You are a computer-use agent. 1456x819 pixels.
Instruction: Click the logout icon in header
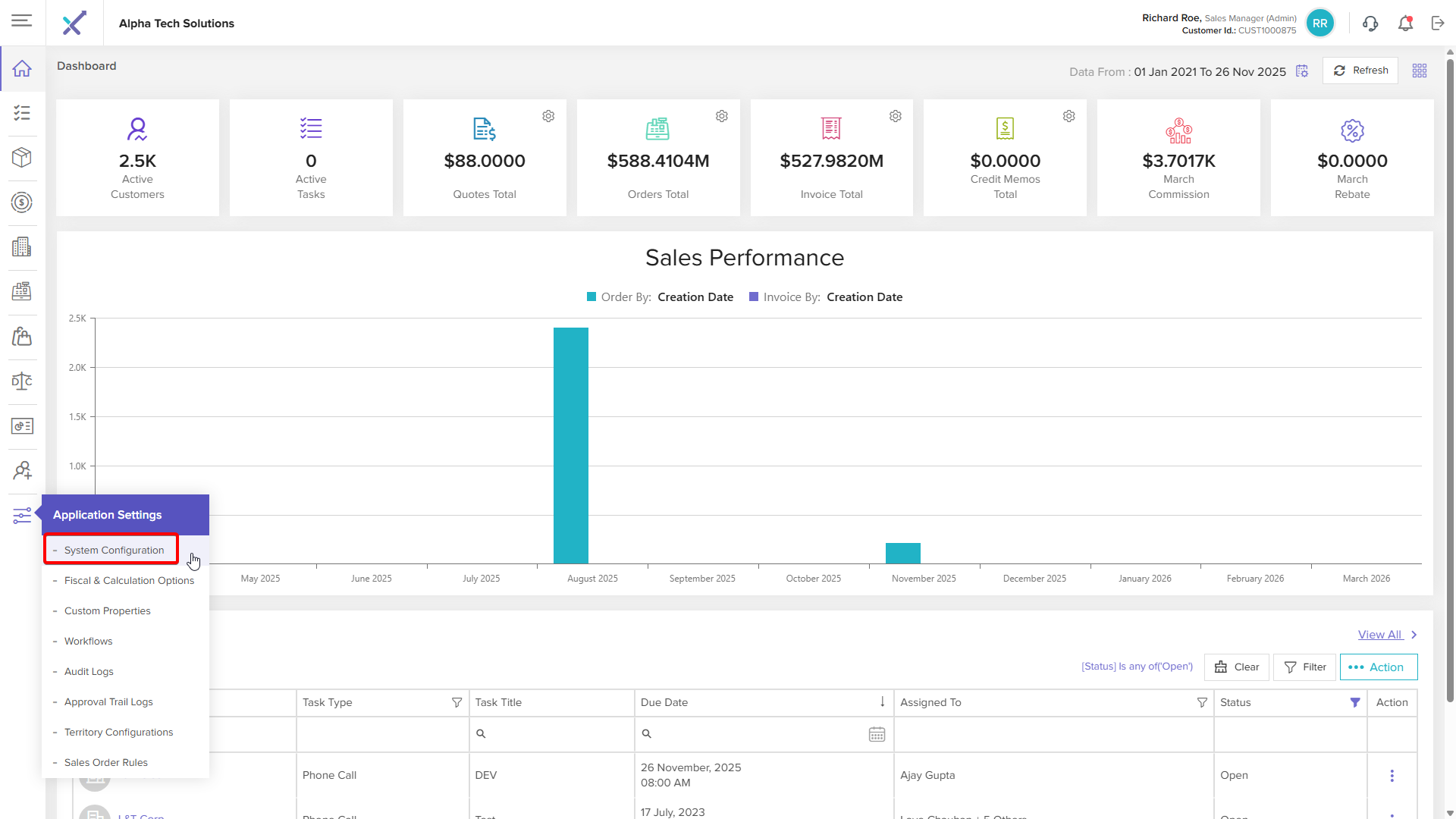point(1438,24)
